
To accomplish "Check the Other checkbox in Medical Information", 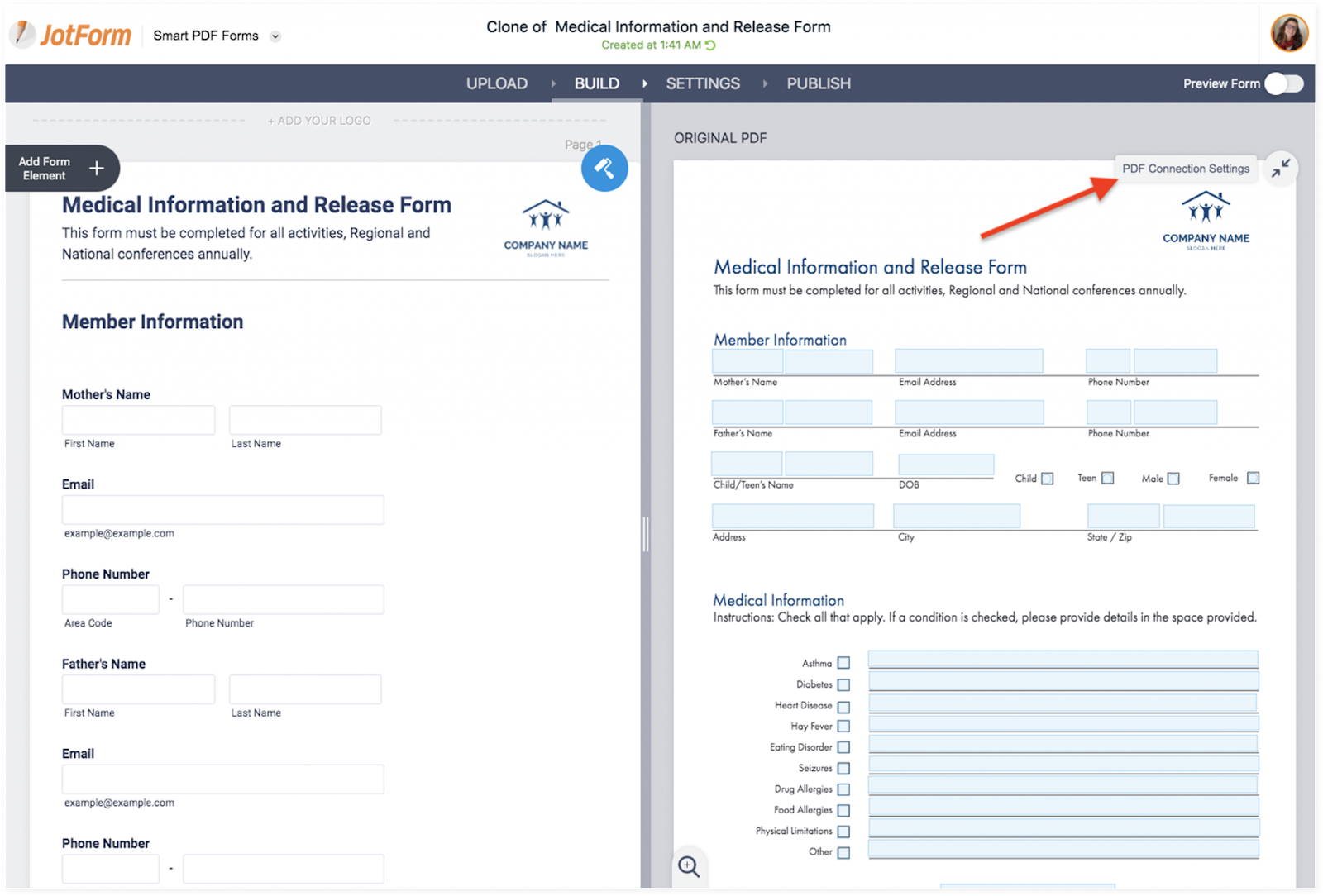I will pos(843,853).
